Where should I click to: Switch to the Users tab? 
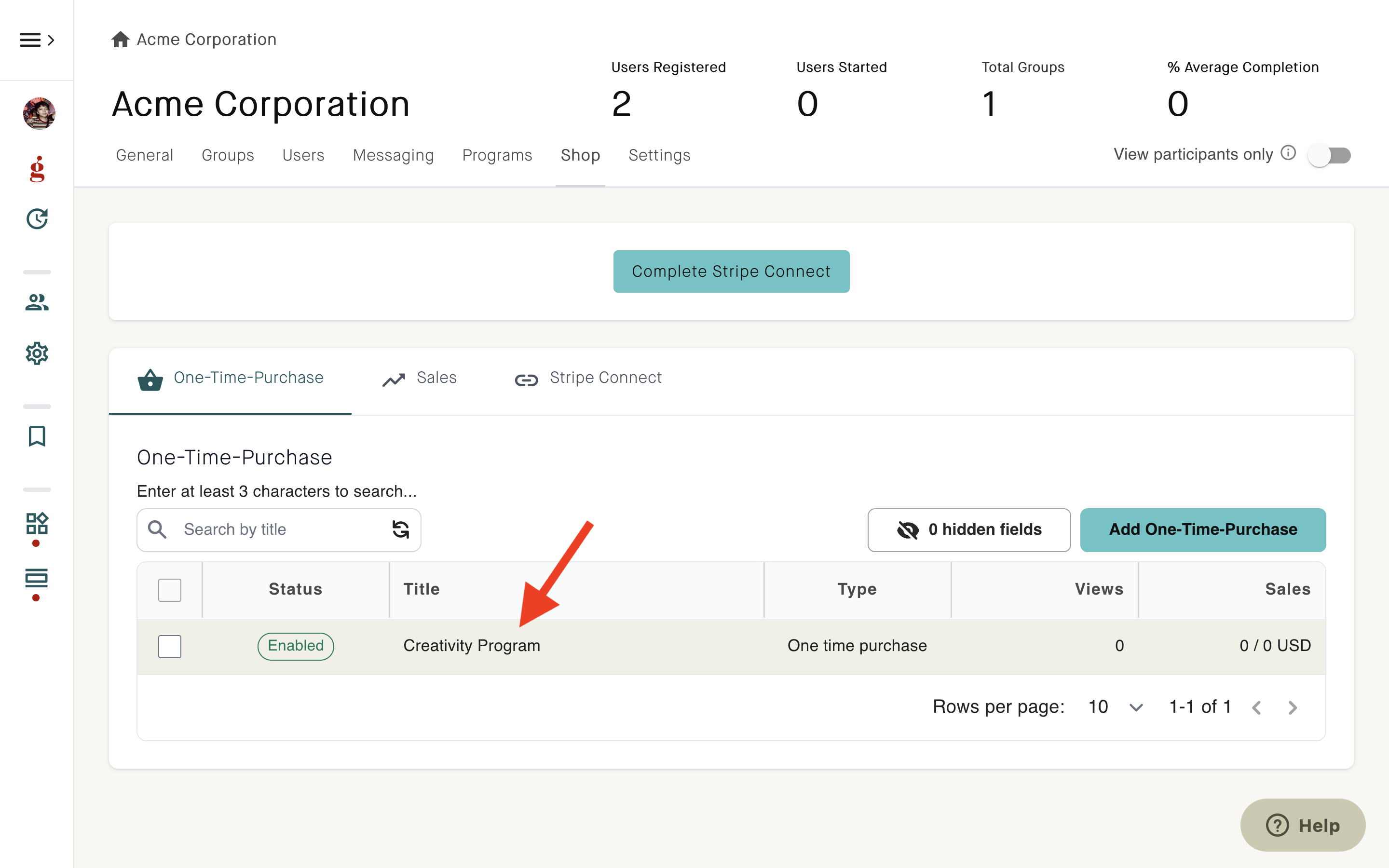[304, 155]
